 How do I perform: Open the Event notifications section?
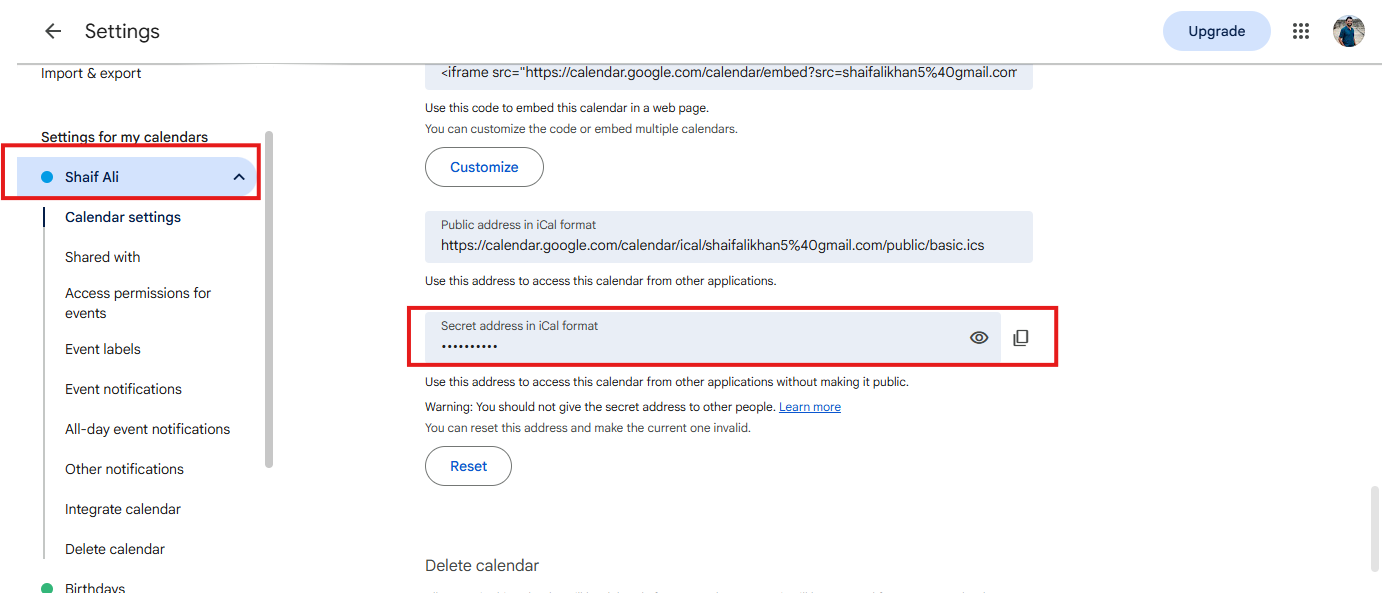tap(123, 389)
